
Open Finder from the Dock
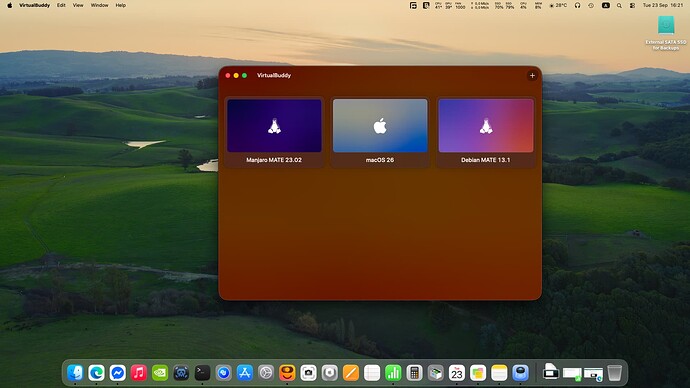point(75,373)
